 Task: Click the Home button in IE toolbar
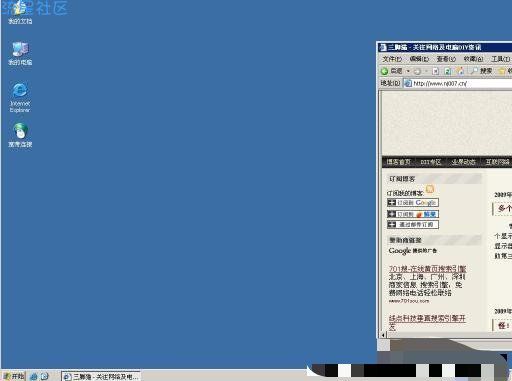pos(460,71)
